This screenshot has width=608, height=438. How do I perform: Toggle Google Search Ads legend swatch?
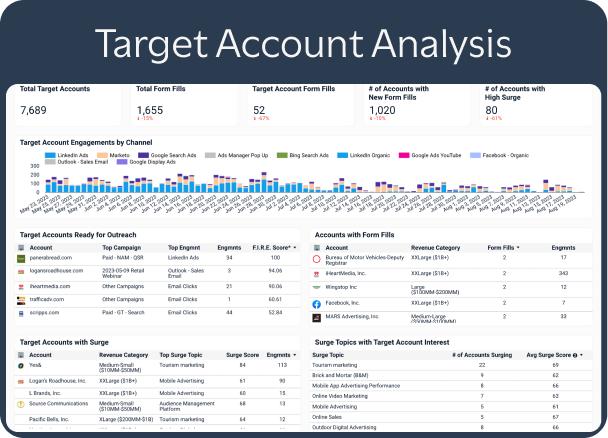pyautogui.click(x=143, y=155)
